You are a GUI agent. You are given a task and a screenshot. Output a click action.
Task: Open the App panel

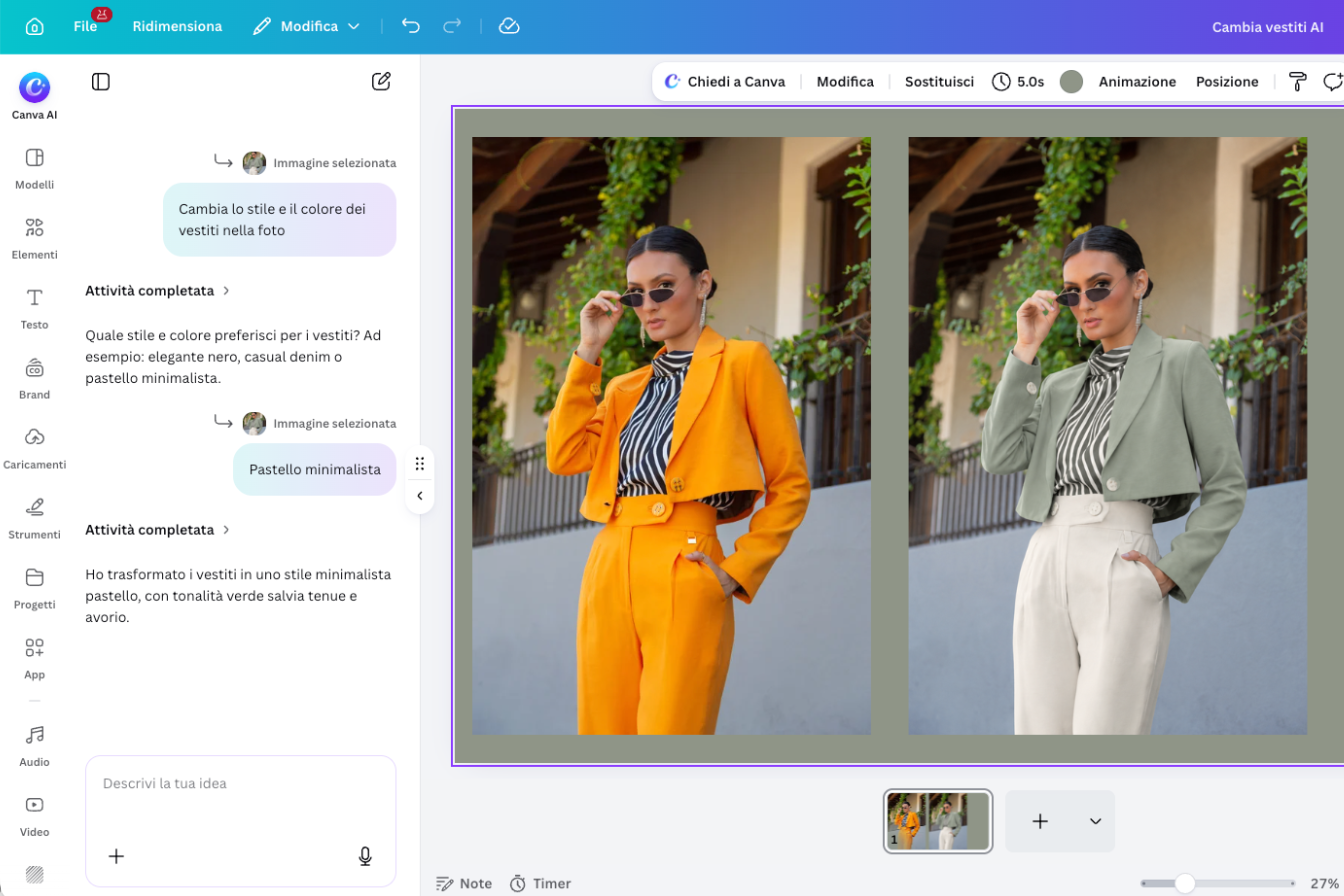34,659
